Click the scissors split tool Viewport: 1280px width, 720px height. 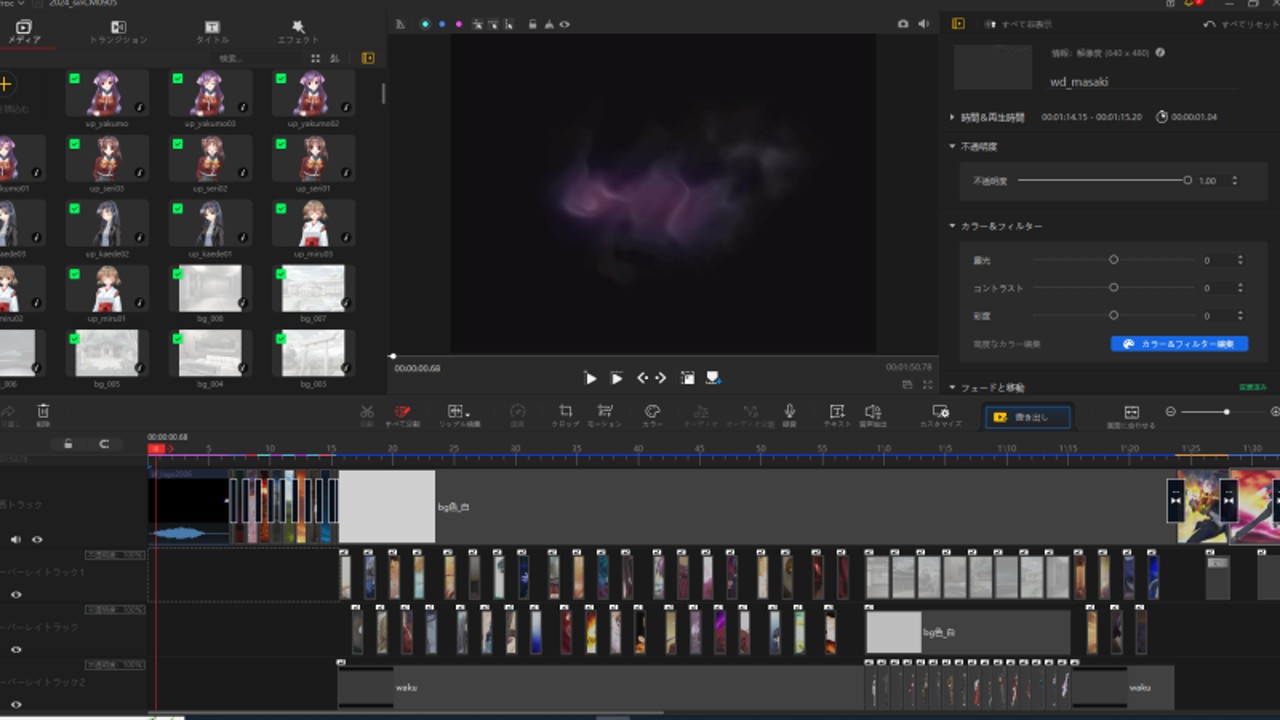(367, 414)
